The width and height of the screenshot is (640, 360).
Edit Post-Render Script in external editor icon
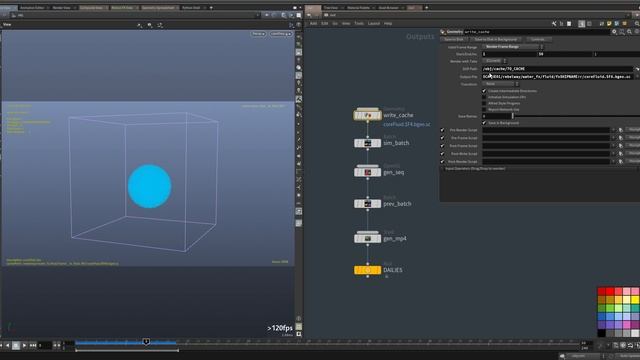pos(620,162)
